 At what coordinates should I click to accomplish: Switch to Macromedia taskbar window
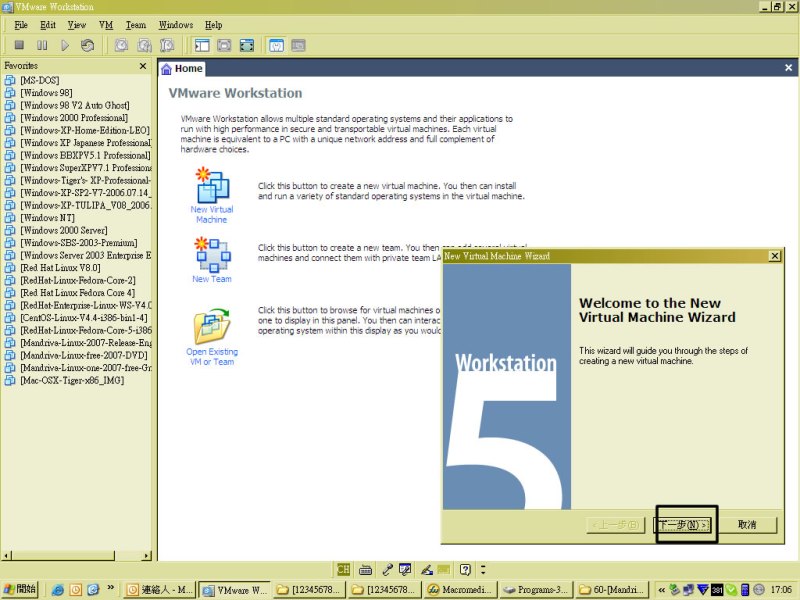[461, 590]
